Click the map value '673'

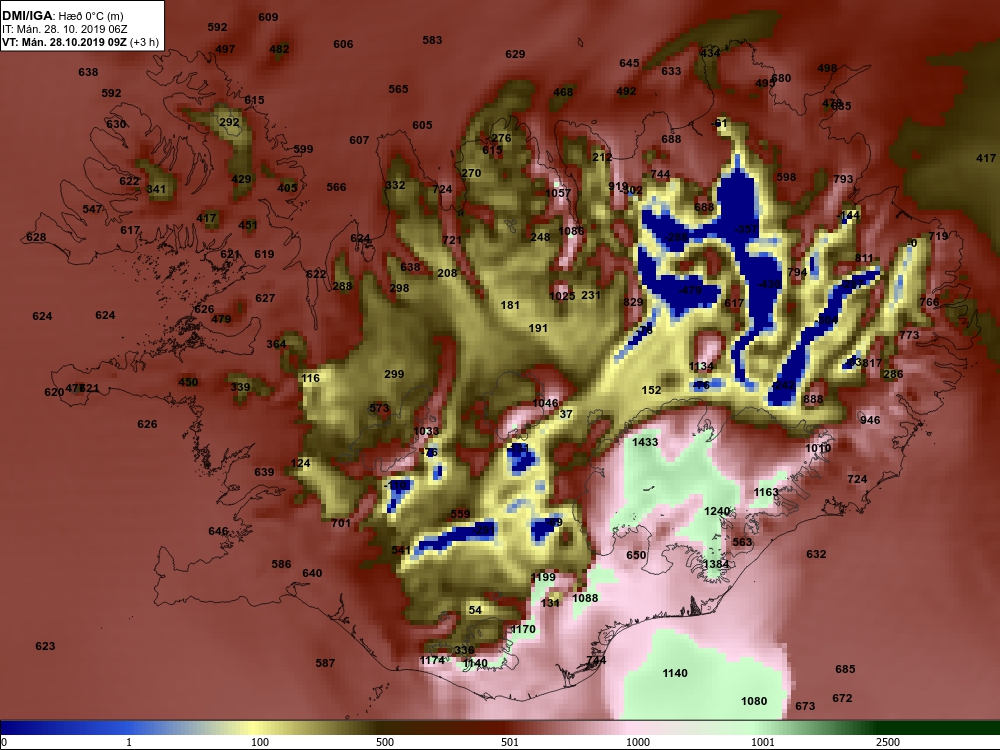tap(805, 707)
